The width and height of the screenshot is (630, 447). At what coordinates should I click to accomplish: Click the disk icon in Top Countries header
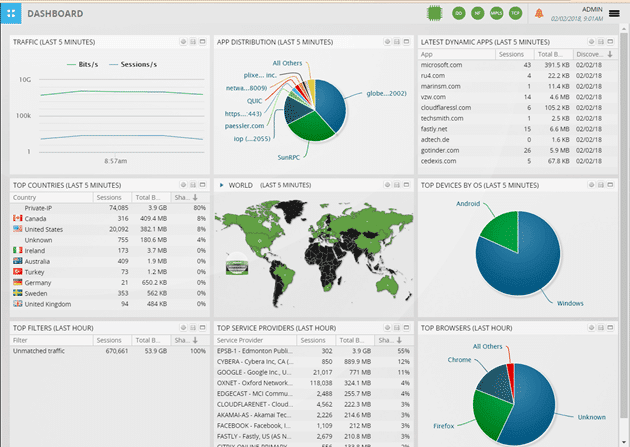[x=193, y=185]
